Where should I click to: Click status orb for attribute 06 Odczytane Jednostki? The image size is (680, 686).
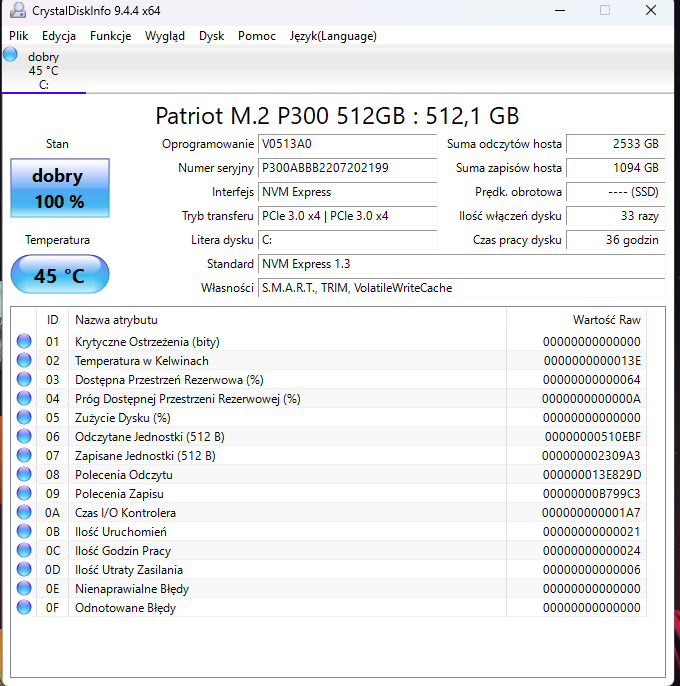(24, 436)
